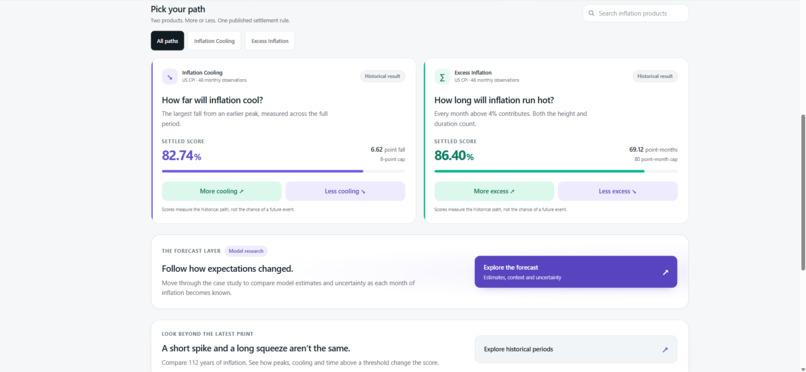Switch to the Excess Inflation tab
The width and height of the screenshot is (806, 372).
[x=270, y=41]
